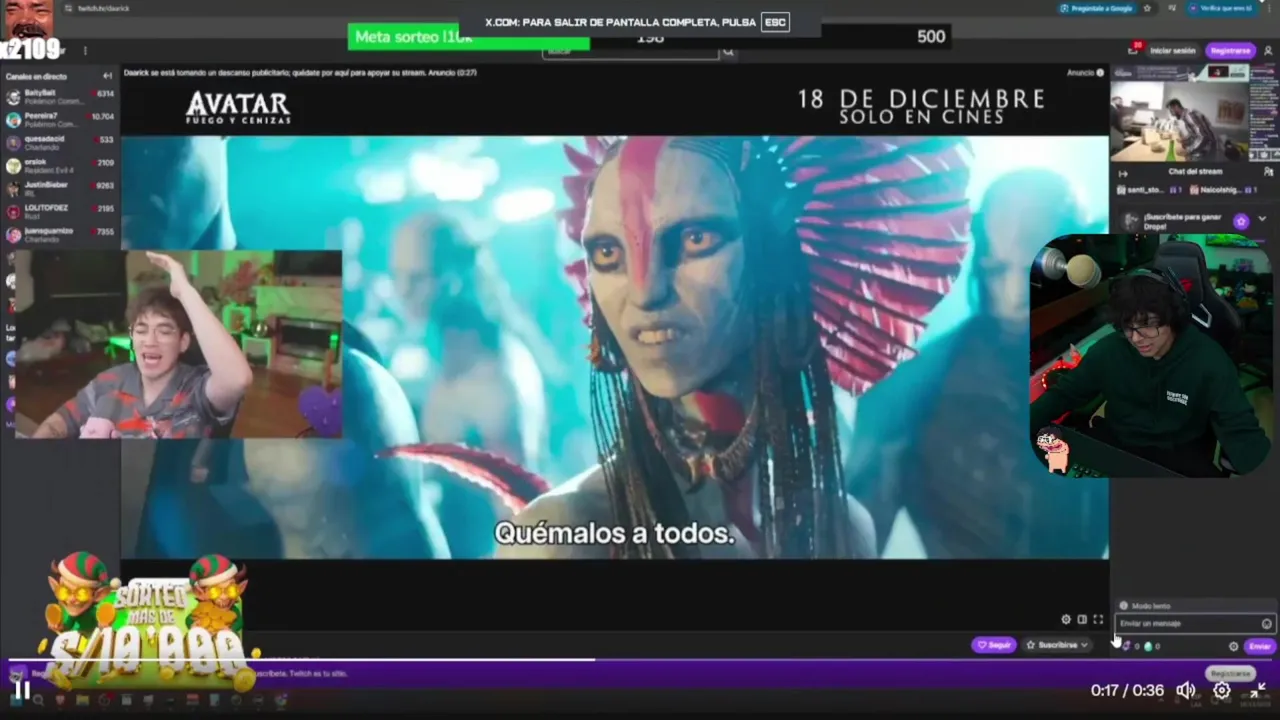Open chat settings gear beside Enviar
1280x720 pixels.
(1233, 646)
